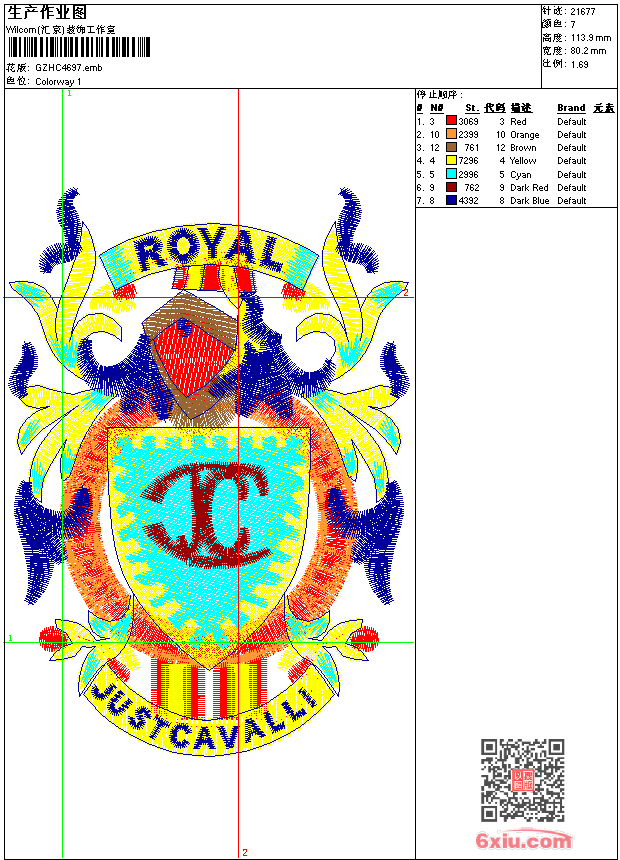Click stitch count 761 in Brown row

pos(472,148)
